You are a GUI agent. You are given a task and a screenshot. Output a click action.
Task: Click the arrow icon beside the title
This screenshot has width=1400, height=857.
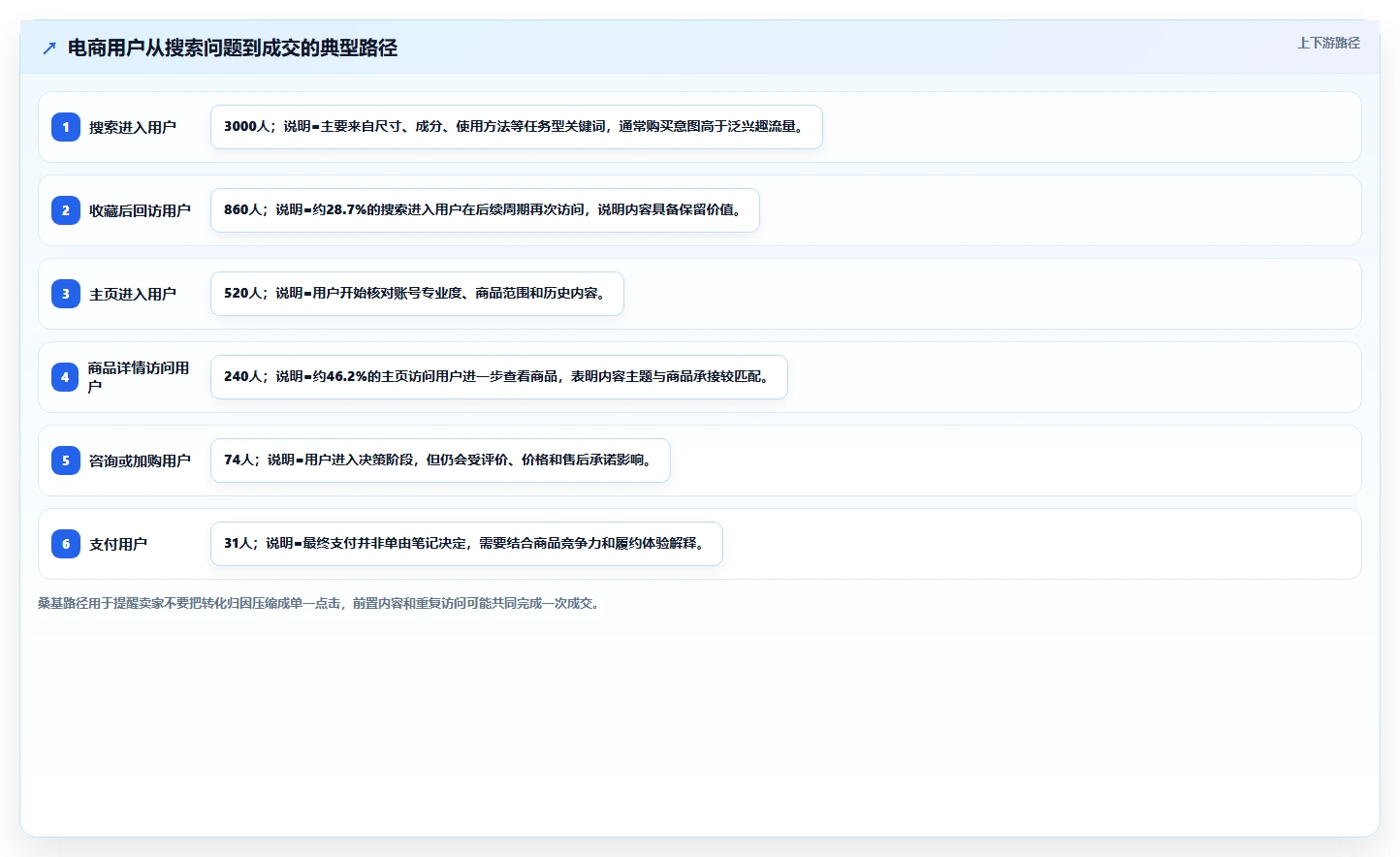tap(49, 48)
